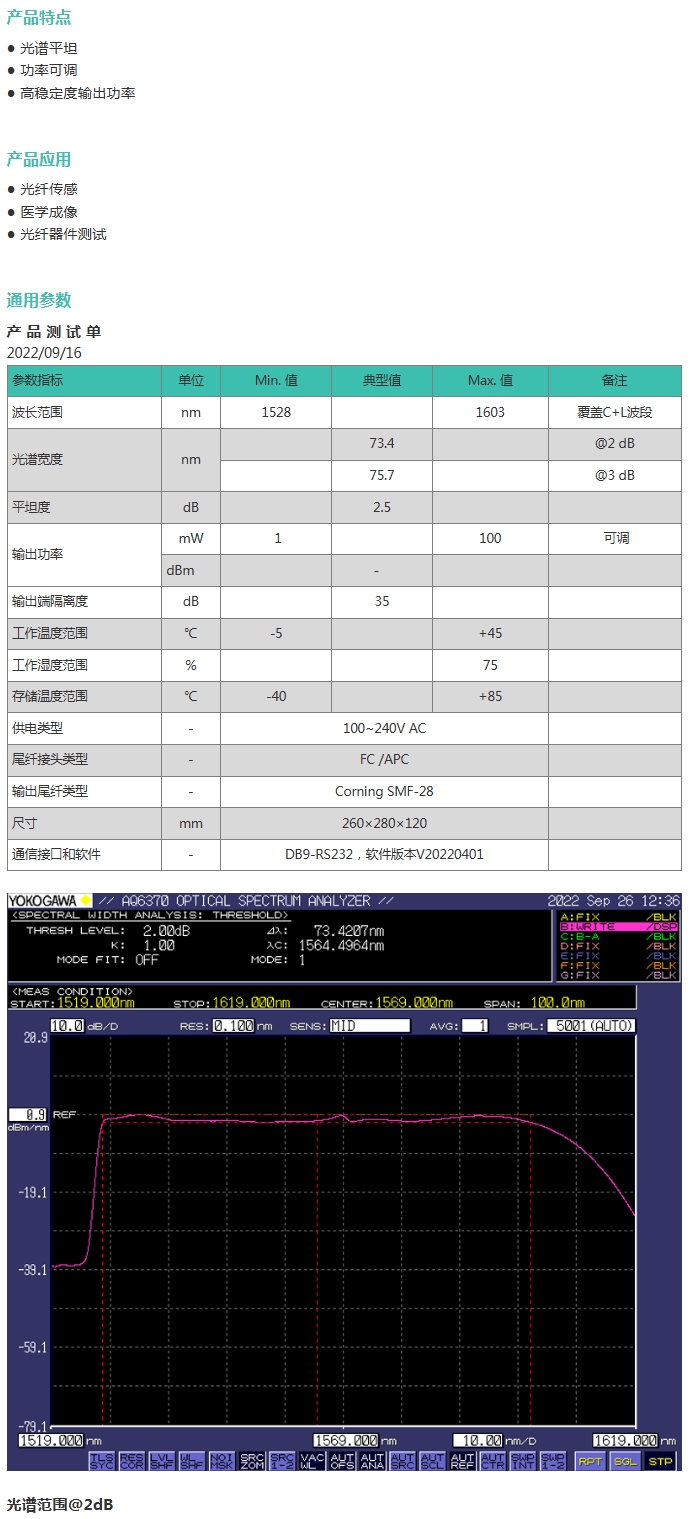
Task: Click the 260×280×120 dimensions cell
Action: pos(384,823)
